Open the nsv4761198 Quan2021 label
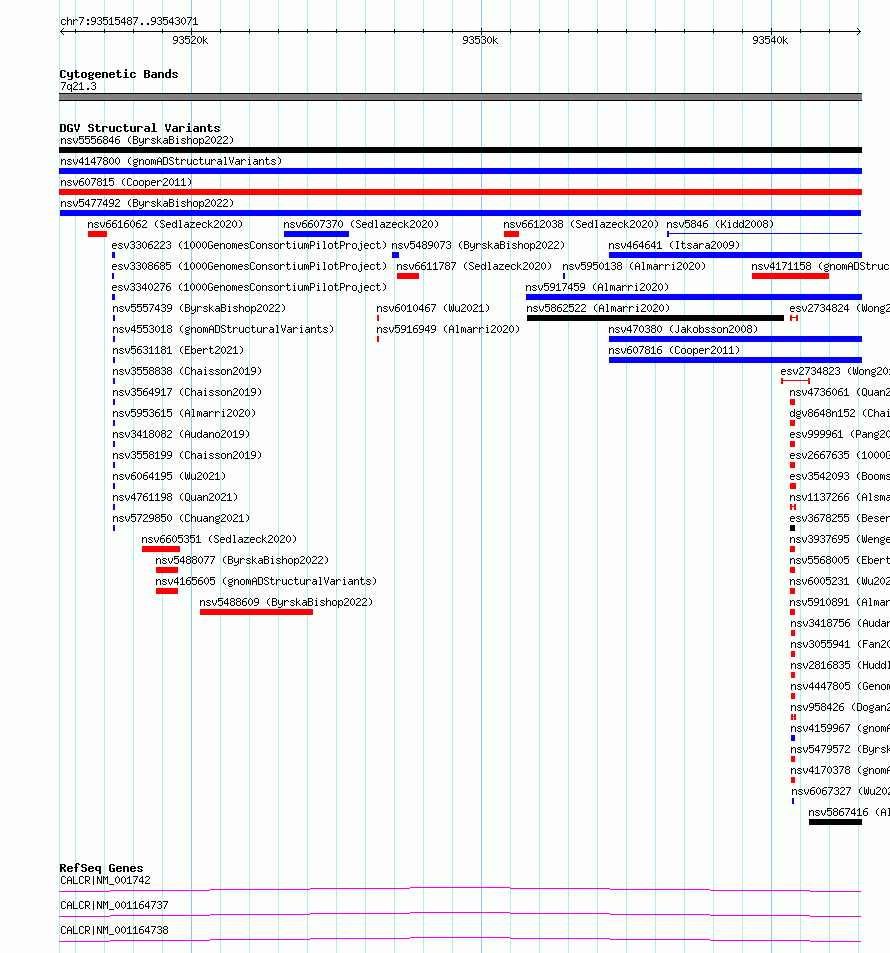 [x=175, y=497]
